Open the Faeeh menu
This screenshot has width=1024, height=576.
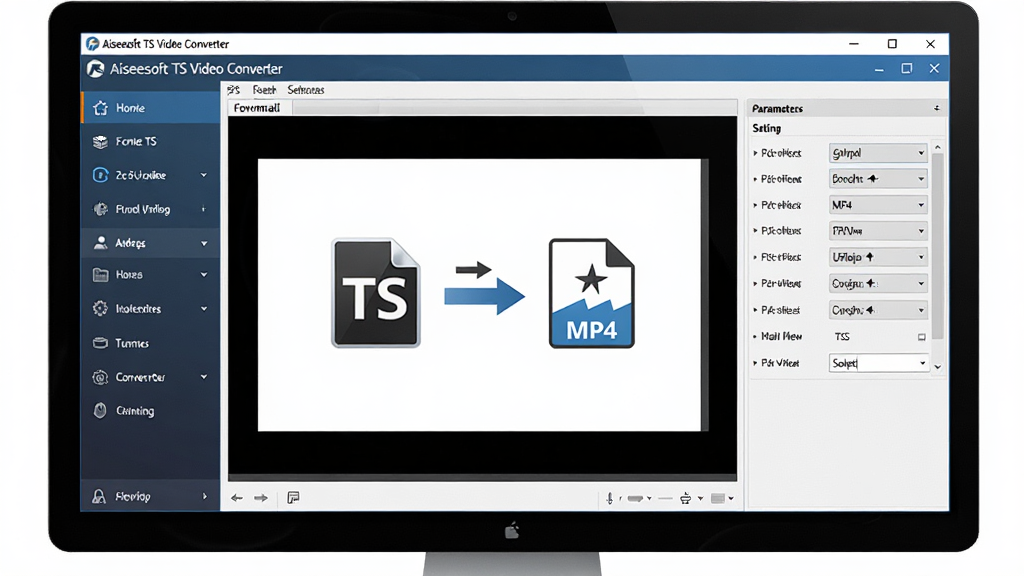(x=264, y=90)
